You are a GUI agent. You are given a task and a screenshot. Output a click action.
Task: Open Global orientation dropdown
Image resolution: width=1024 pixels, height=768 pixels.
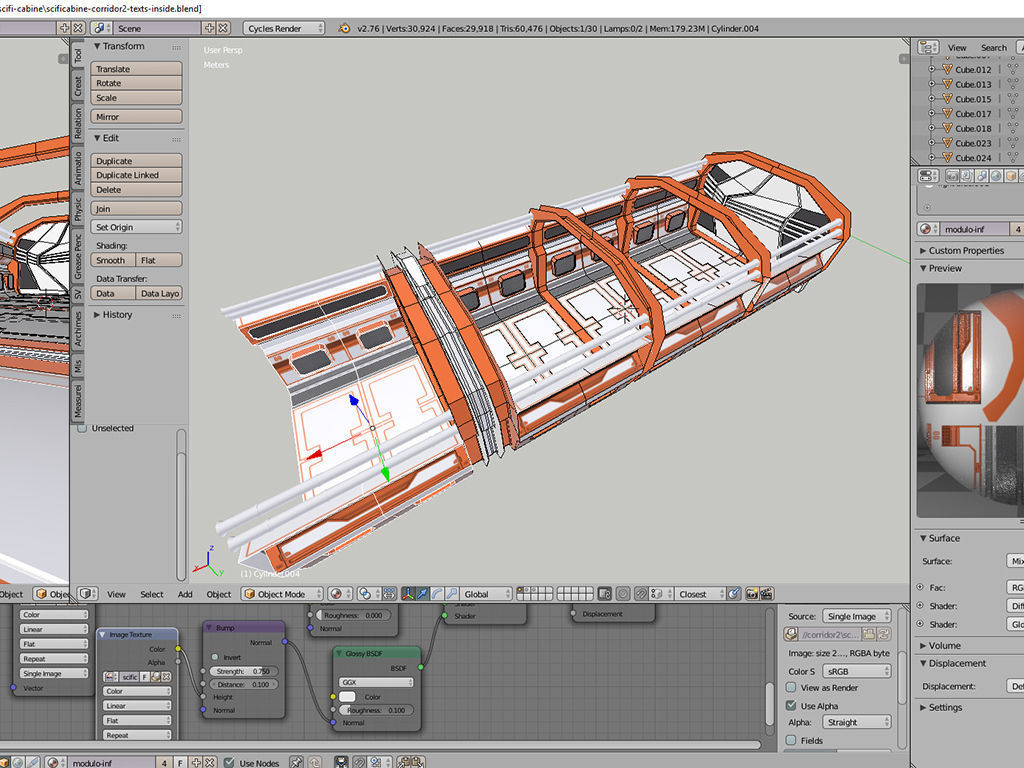[486, 594]
